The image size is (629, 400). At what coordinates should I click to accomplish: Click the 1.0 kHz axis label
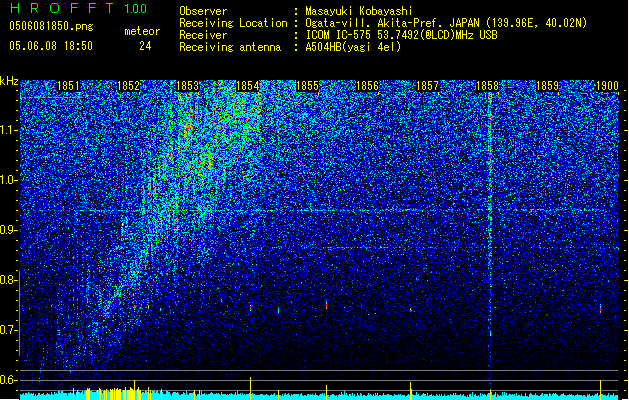click(9, 180)
